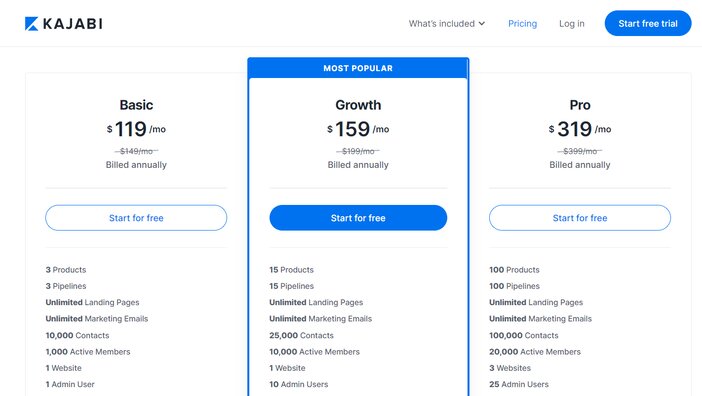Select the Growth plan heading

(358, 105)
